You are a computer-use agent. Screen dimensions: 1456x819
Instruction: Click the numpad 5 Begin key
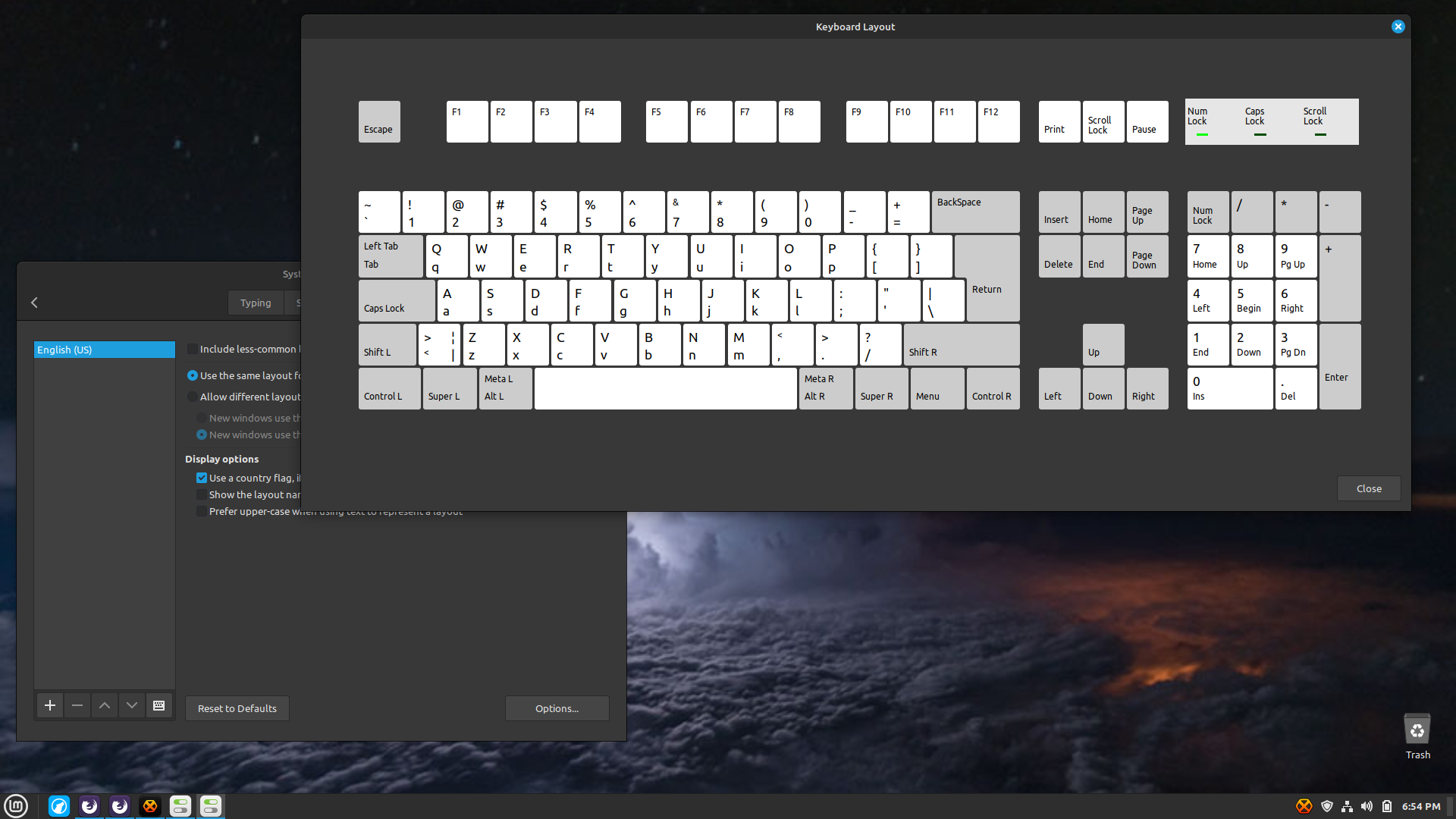coord(1252,300)
